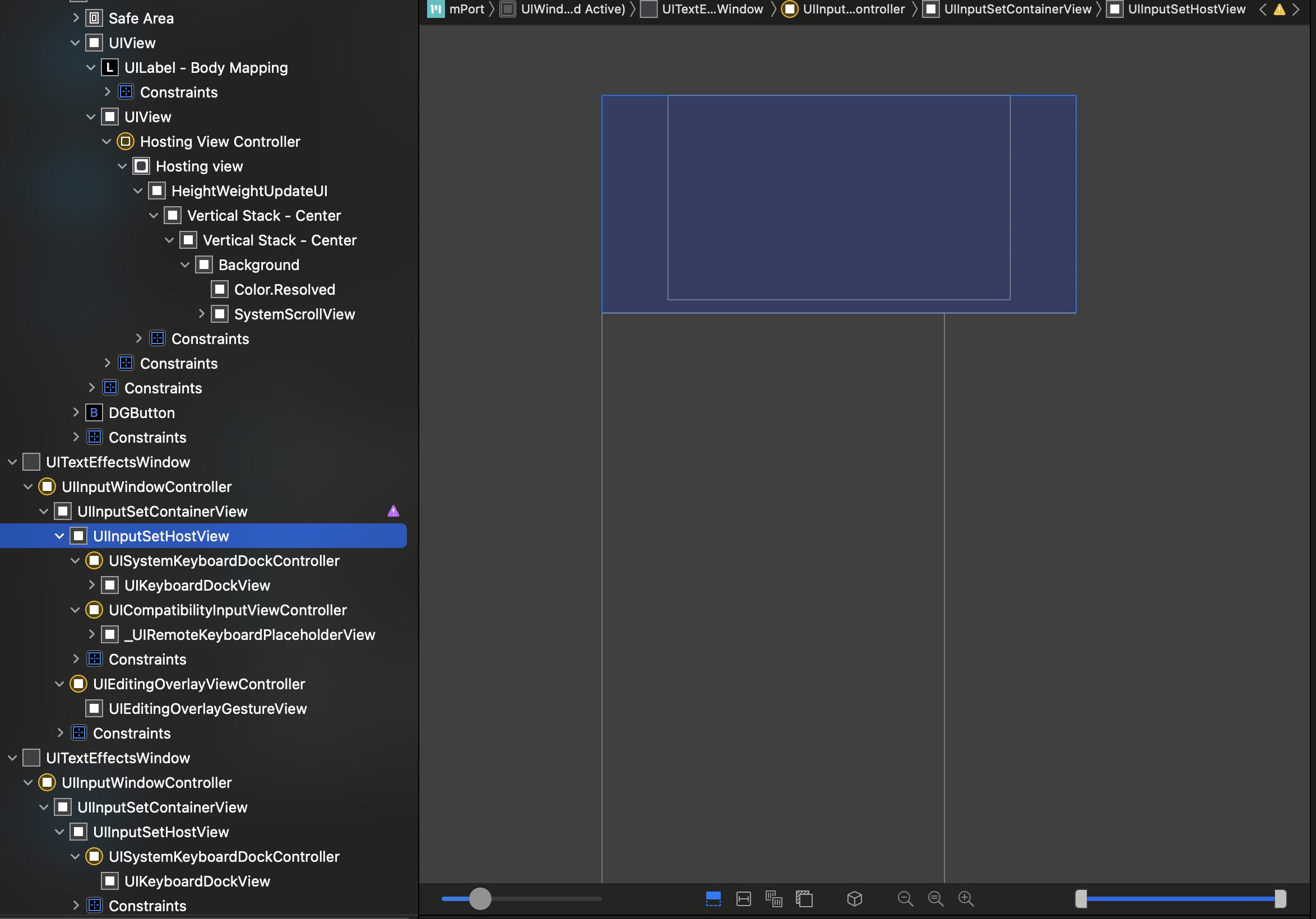Expand the SystemScrollView item

201,314
